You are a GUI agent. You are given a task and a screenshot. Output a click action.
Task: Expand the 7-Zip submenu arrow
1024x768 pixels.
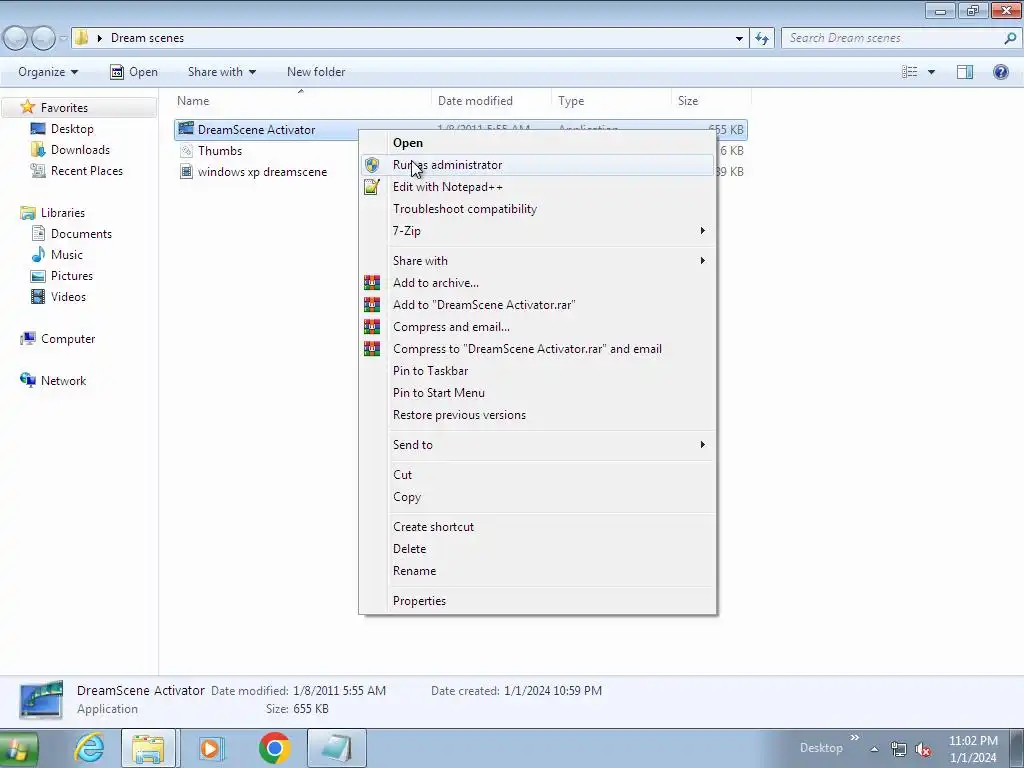click(x=703, y=231)
